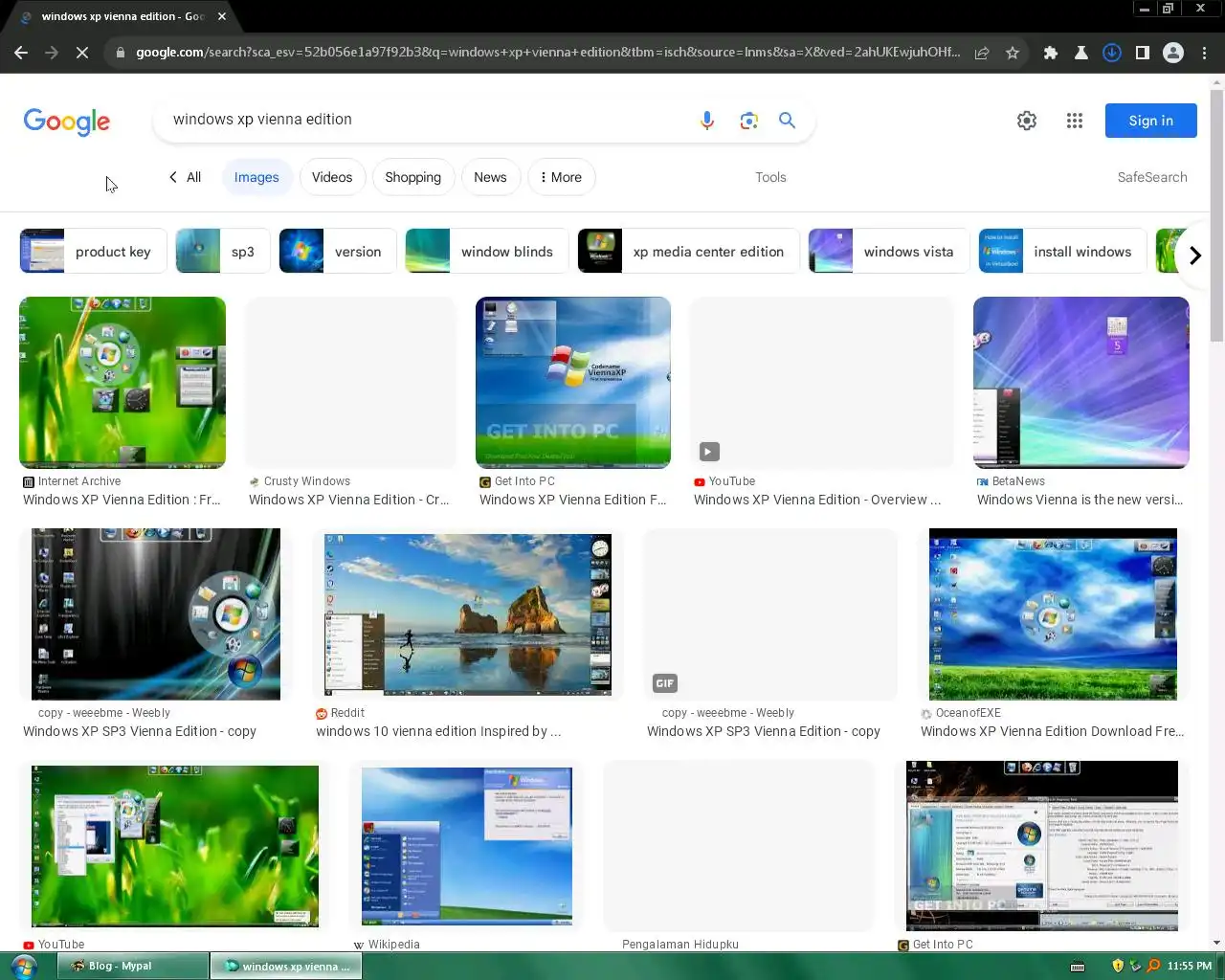Open the BetaNews purple aurora thumbnail
The image size is (1225, 980).
(1081, 383)
